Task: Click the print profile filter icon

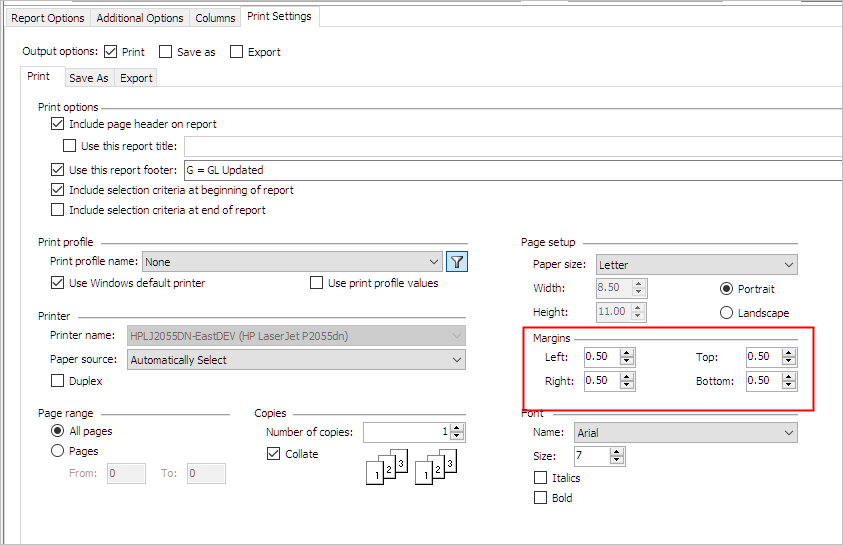Action: pos(457,262)
